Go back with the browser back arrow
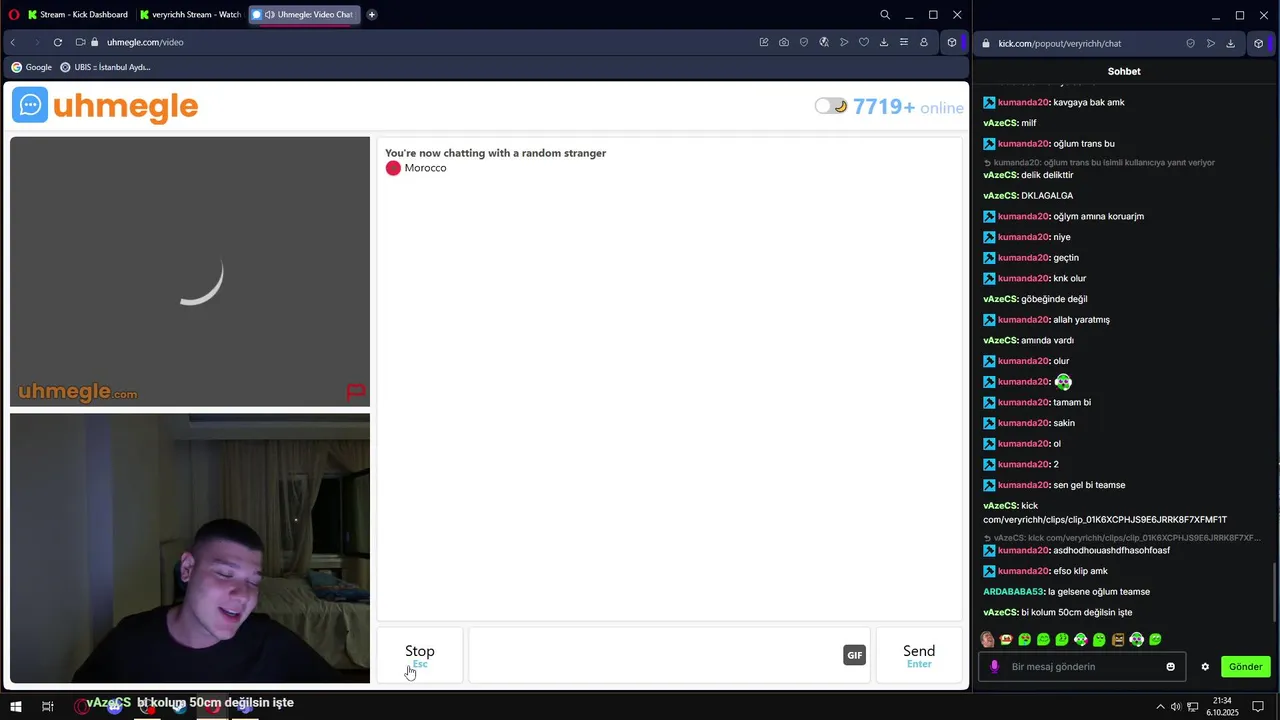 pyautogui.click(x=13, y=42)
